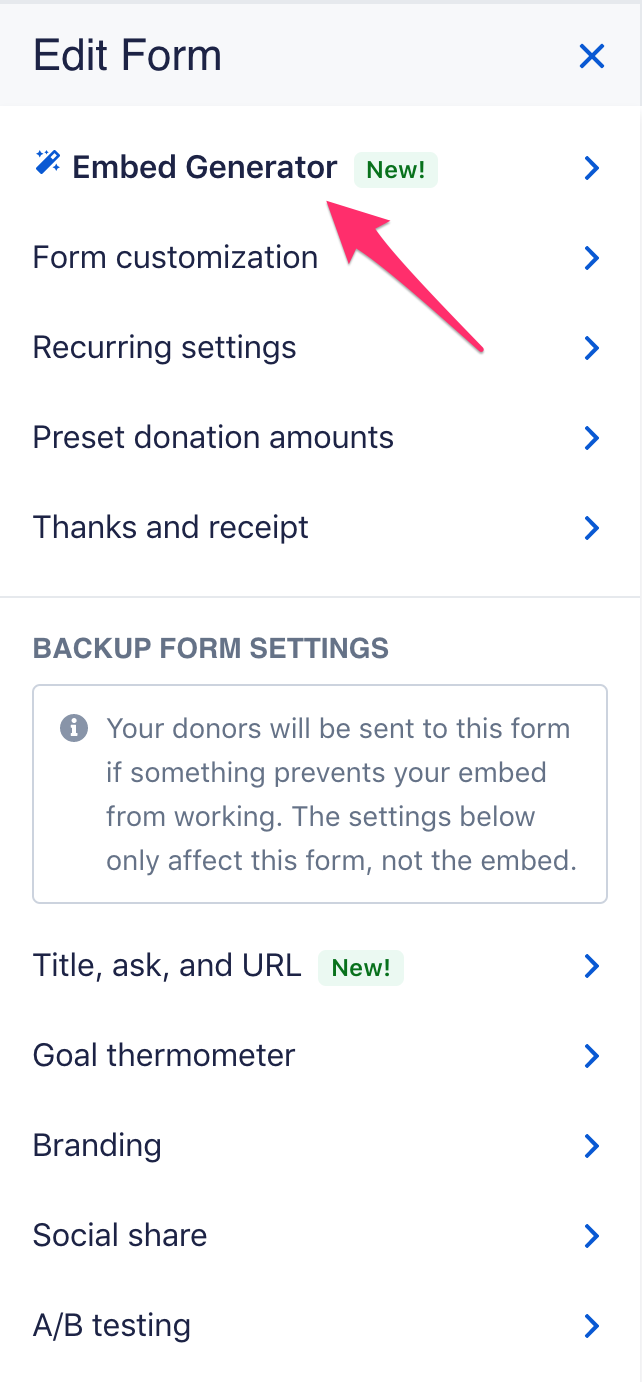This screenshot has width=642, height=1382.
Task: Click the Social share row chevron
Action: click(592, 1236)
